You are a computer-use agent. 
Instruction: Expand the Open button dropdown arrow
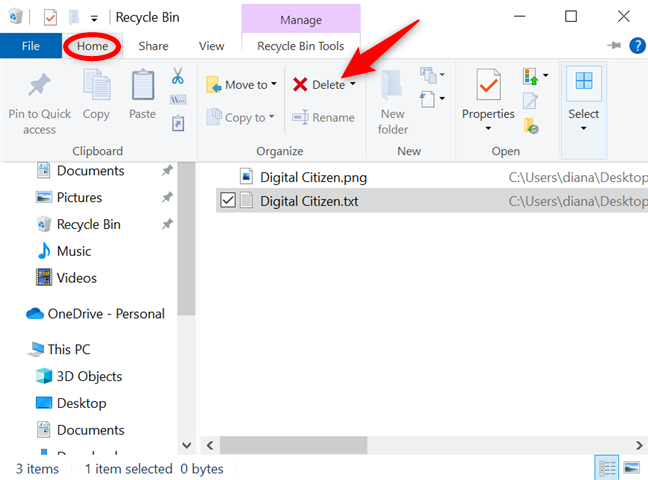click(546, 75)
